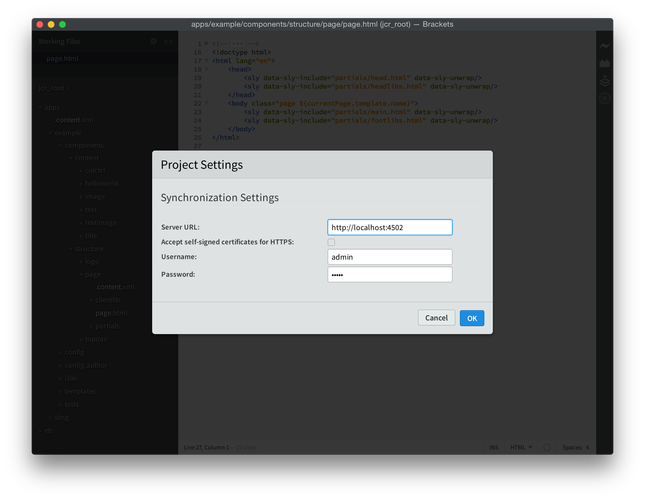Toggle accept self-signed certificates checkbox
Image resolution: width=645 pixels, height=500 pixels.
331,242
